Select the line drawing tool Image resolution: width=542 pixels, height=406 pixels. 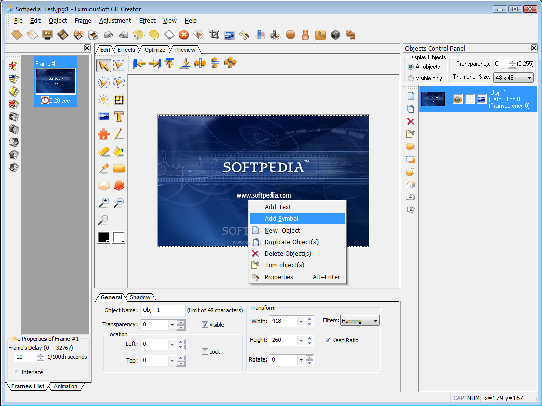(119, 134)
